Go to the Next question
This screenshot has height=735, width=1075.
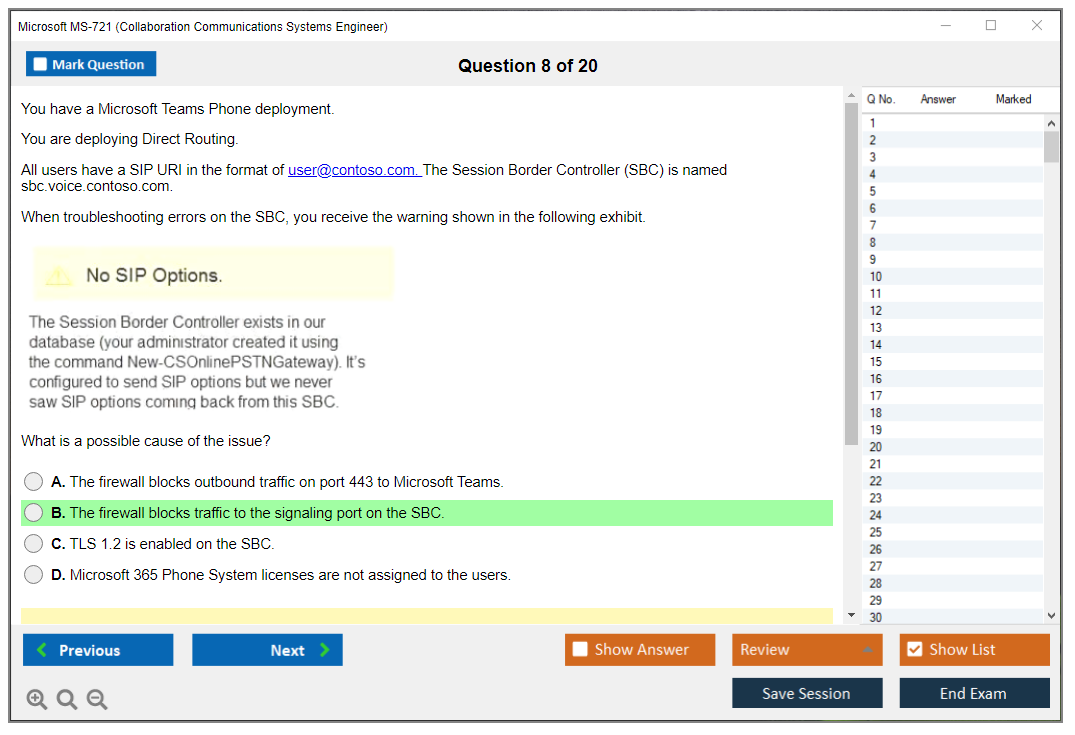point(267,649)
